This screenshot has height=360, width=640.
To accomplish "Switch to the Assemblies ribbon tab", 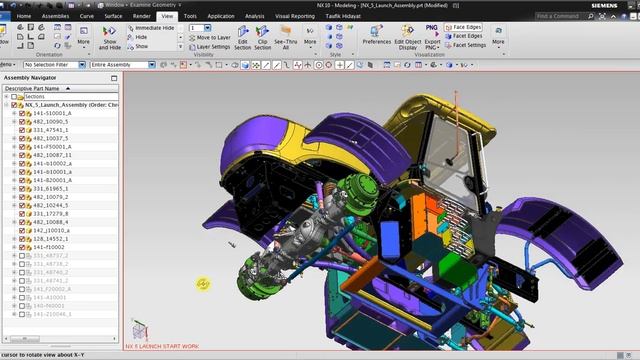I will click(x=55, y=16).
